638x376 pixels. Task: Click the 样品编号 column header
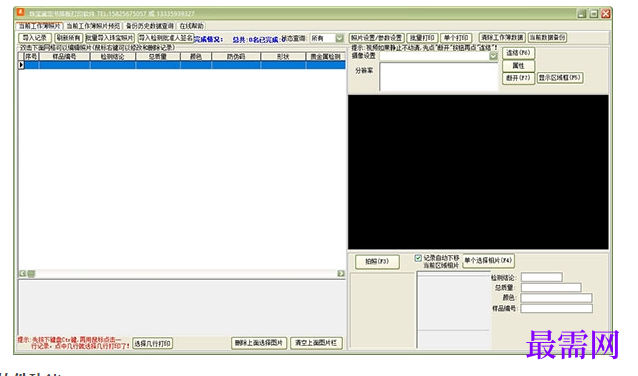click(x=64, y=57)
